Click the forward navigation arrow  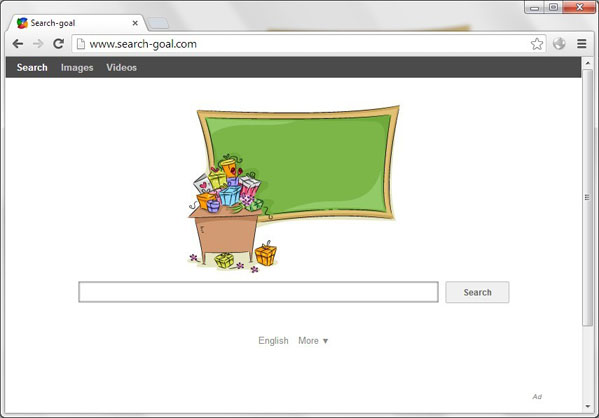[38, 44]
